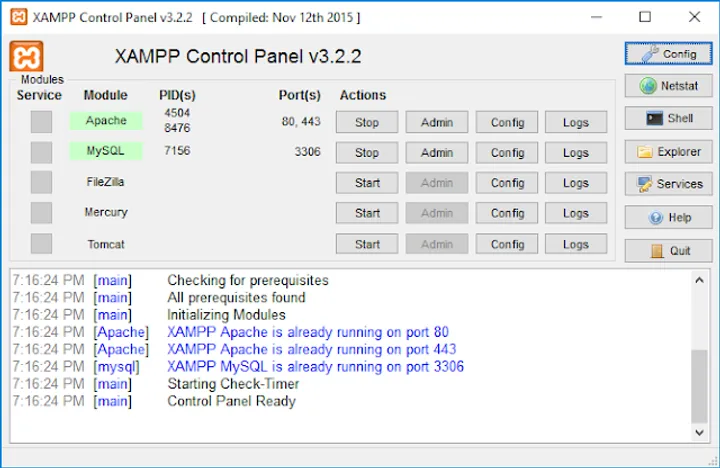This screenshot has height=468, width=720.
Task: Click the FileZilla module label
Action: pyautogui.click(x=105, y=182)
